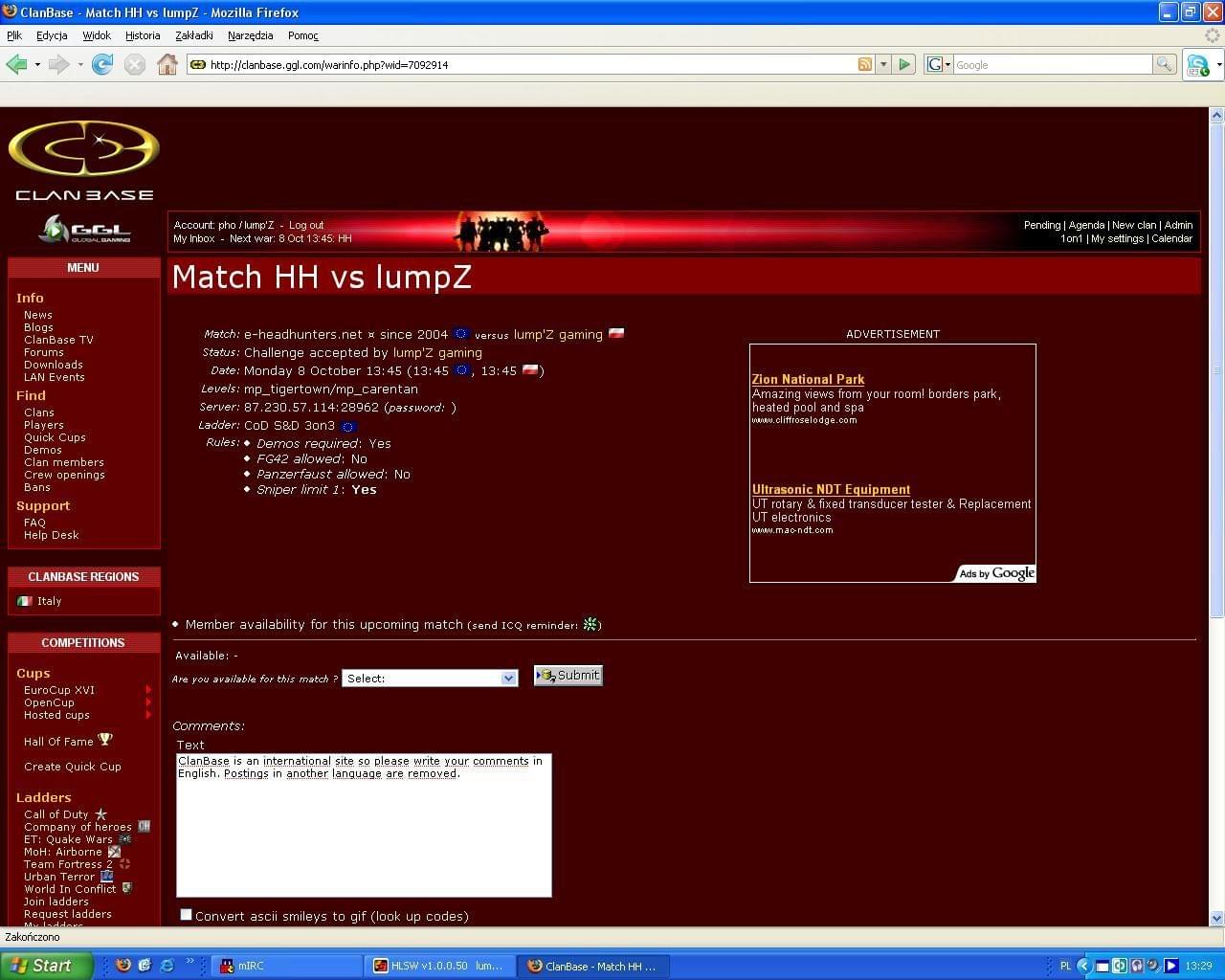
Task: Enable Convert ascii smileys to gif checkbox
Action: pos(186,915)
